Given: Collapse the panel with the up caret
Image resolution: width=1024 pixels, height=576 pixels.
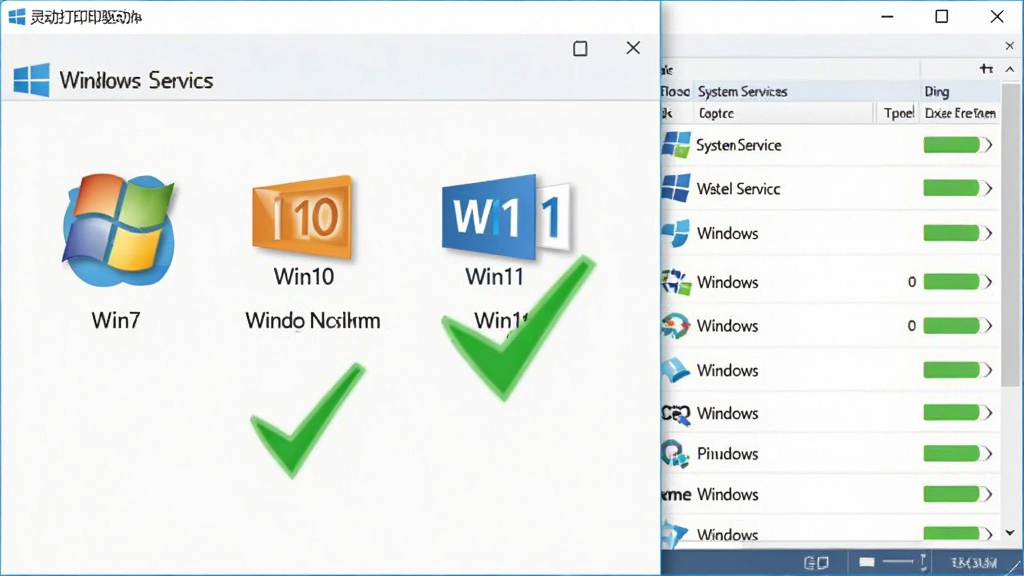Looking at the screenshot, I should point(1010,69).
